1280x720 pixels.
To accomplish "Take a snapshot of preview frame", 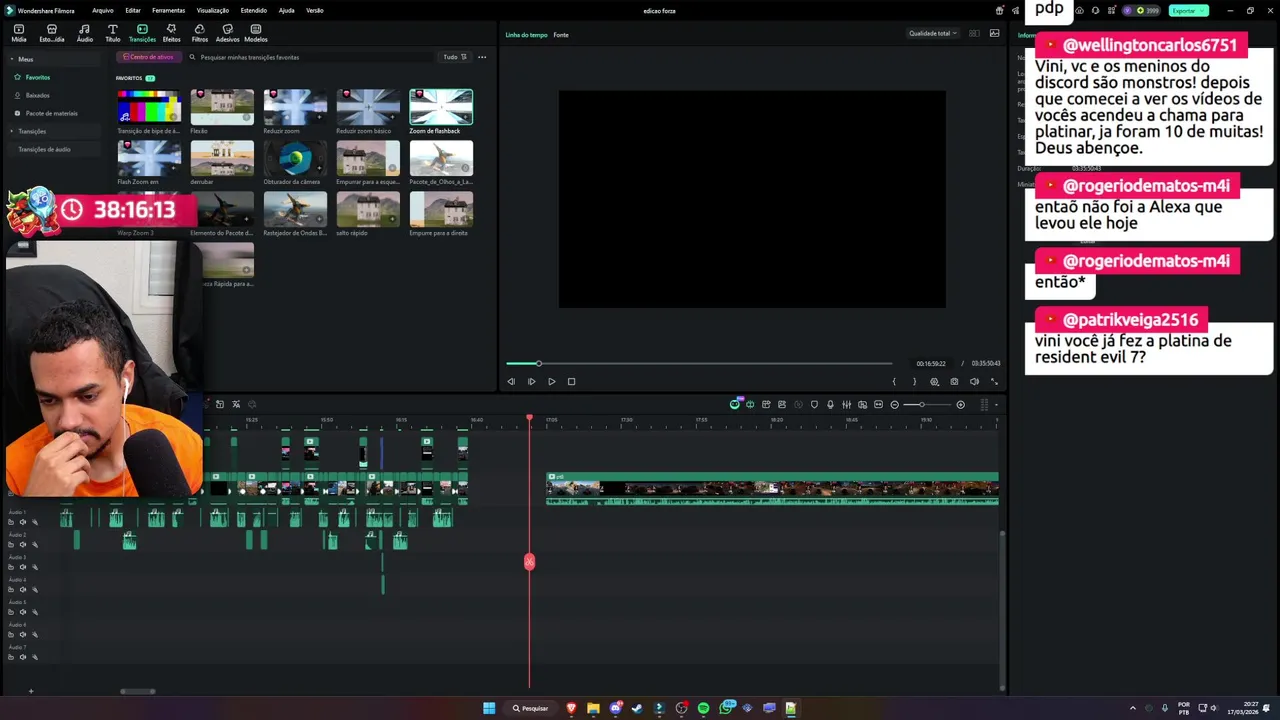I will click(x=954, y=381).
